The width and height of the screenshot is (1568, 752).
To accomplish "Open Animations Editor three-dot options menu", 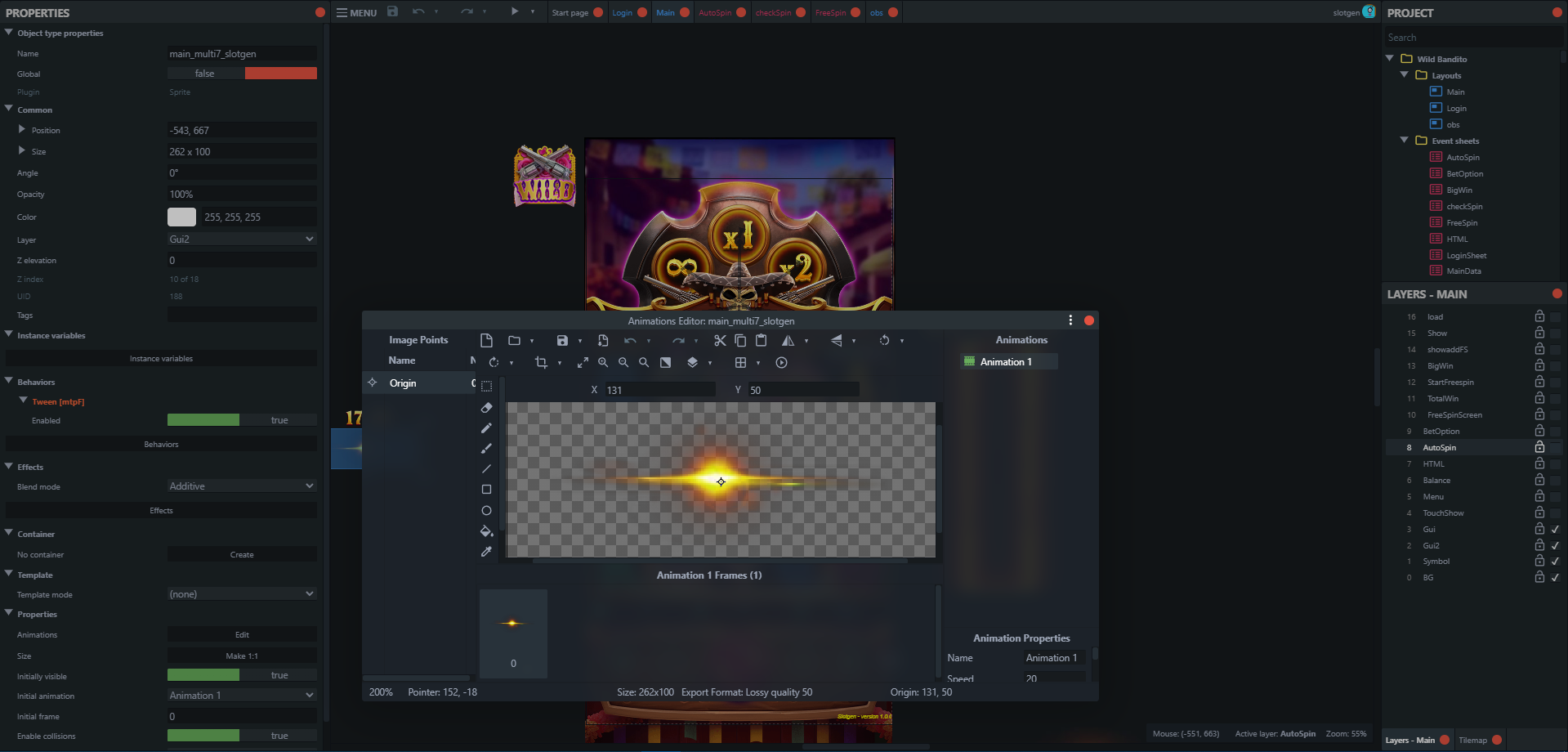I will coord(1070,320).
